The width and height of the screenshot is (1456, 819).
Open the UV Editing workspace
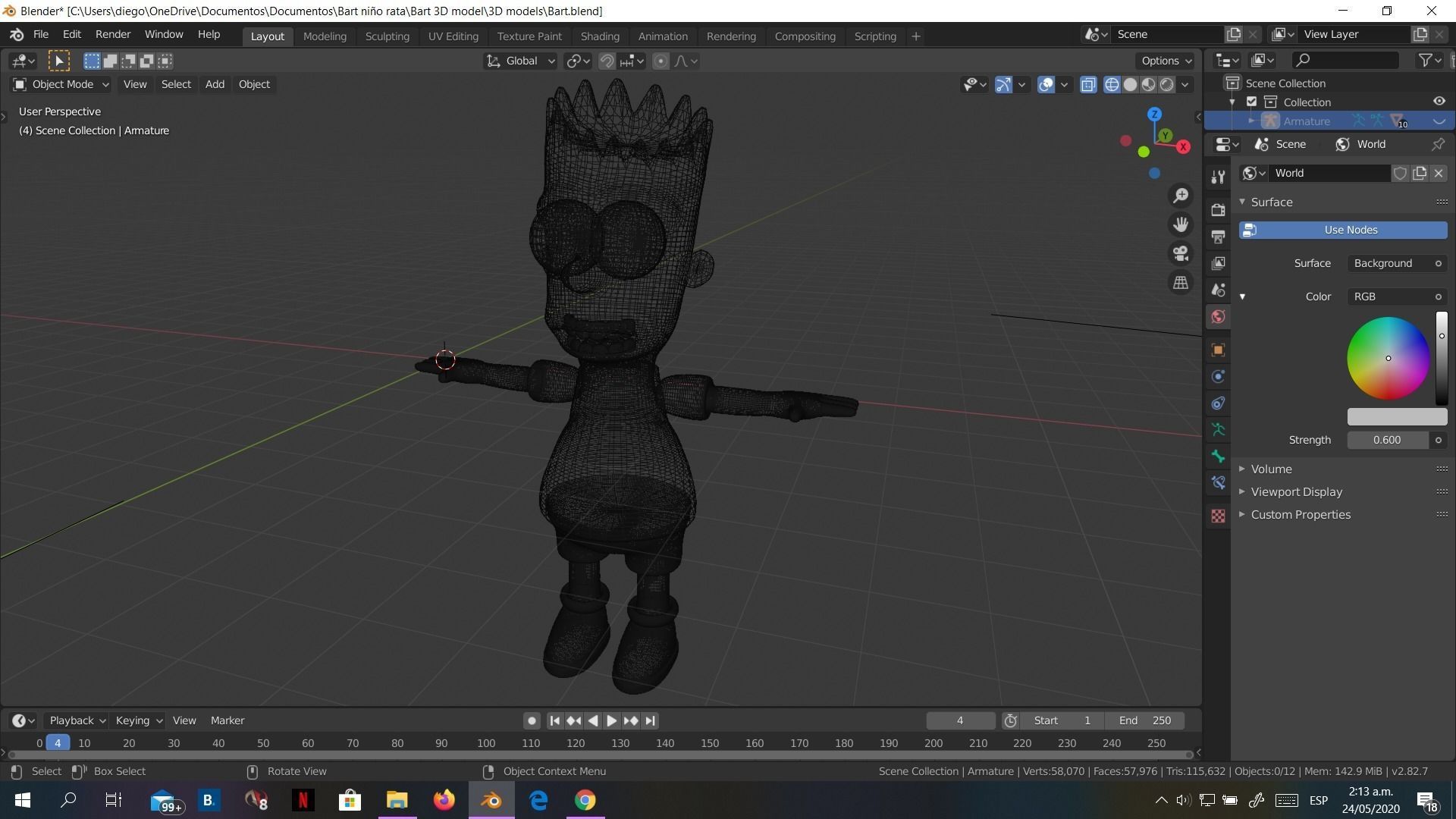[x=453, y=36]
